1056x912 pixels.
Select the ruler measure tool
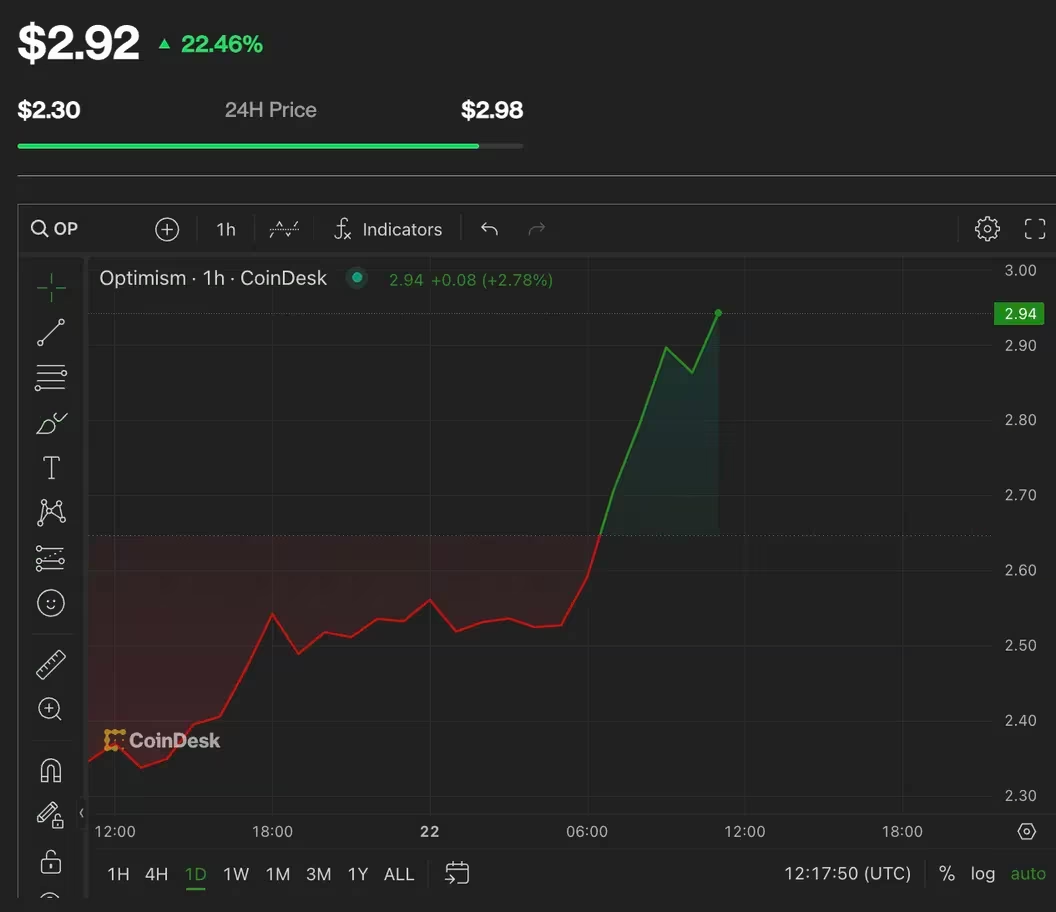click(x=51, y=664)
